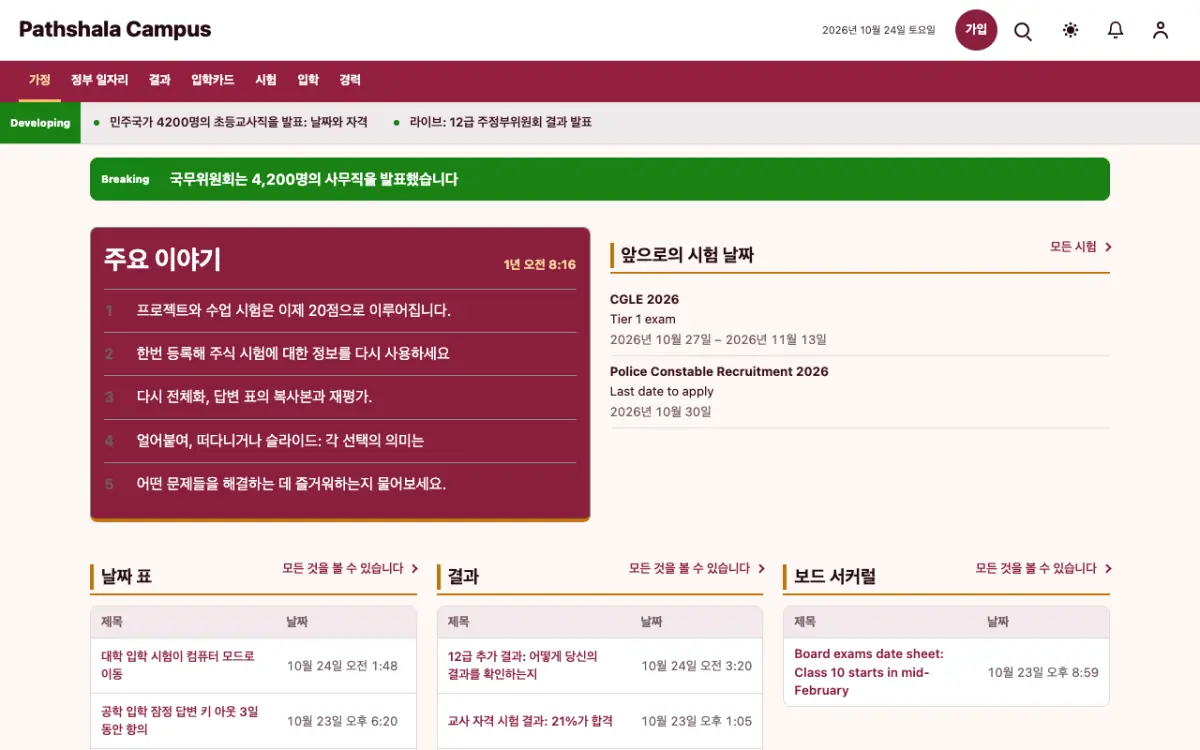Click 모든 것을 볼 수 있습니다 in 보드 서커럴

pyautogui.click(x=1044, y=568)
